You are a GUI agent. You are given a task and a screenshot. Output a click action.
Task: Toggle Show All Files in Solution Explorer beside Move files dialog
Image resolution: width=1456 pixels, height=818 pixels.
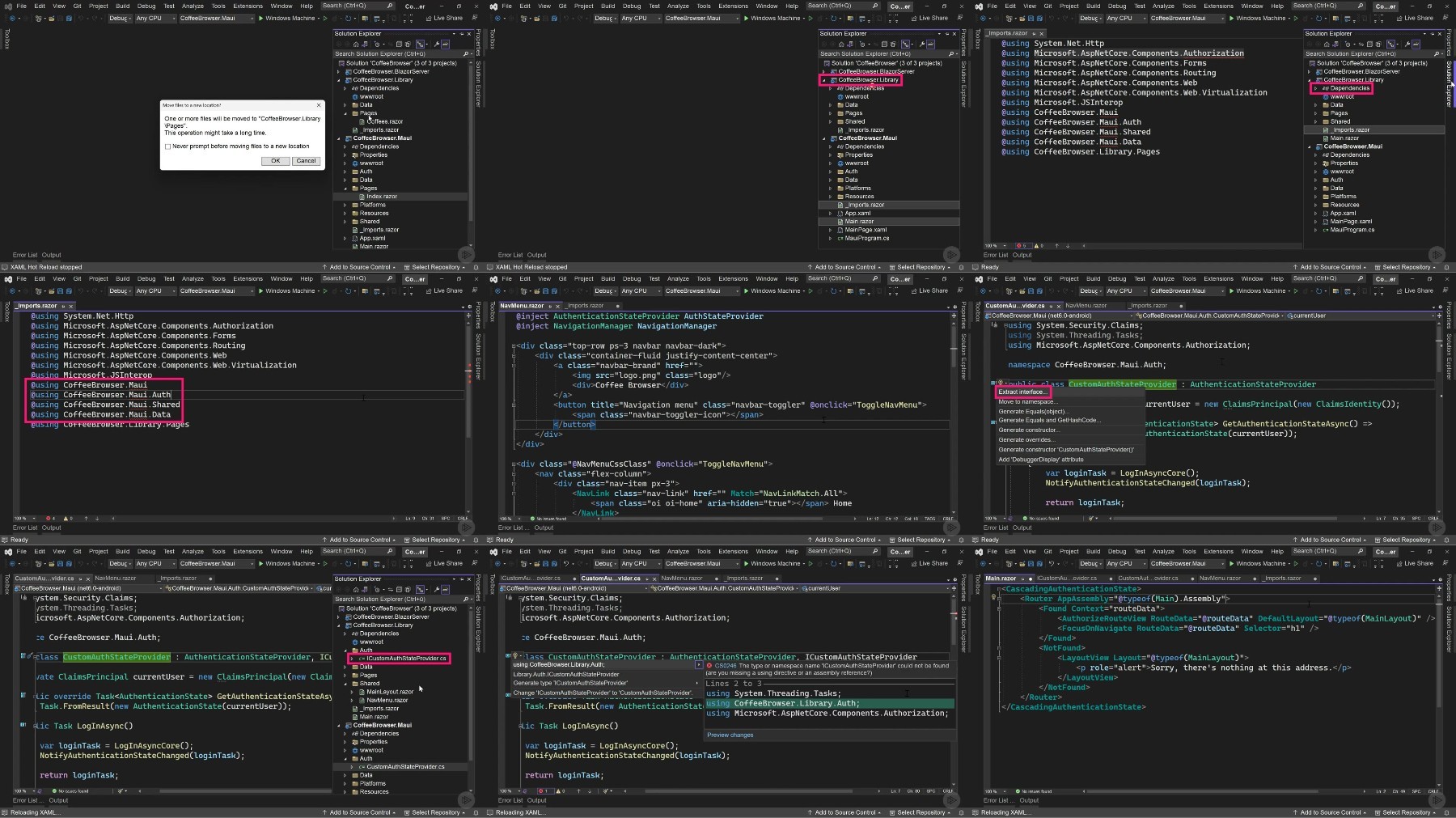tap(408, 45)
